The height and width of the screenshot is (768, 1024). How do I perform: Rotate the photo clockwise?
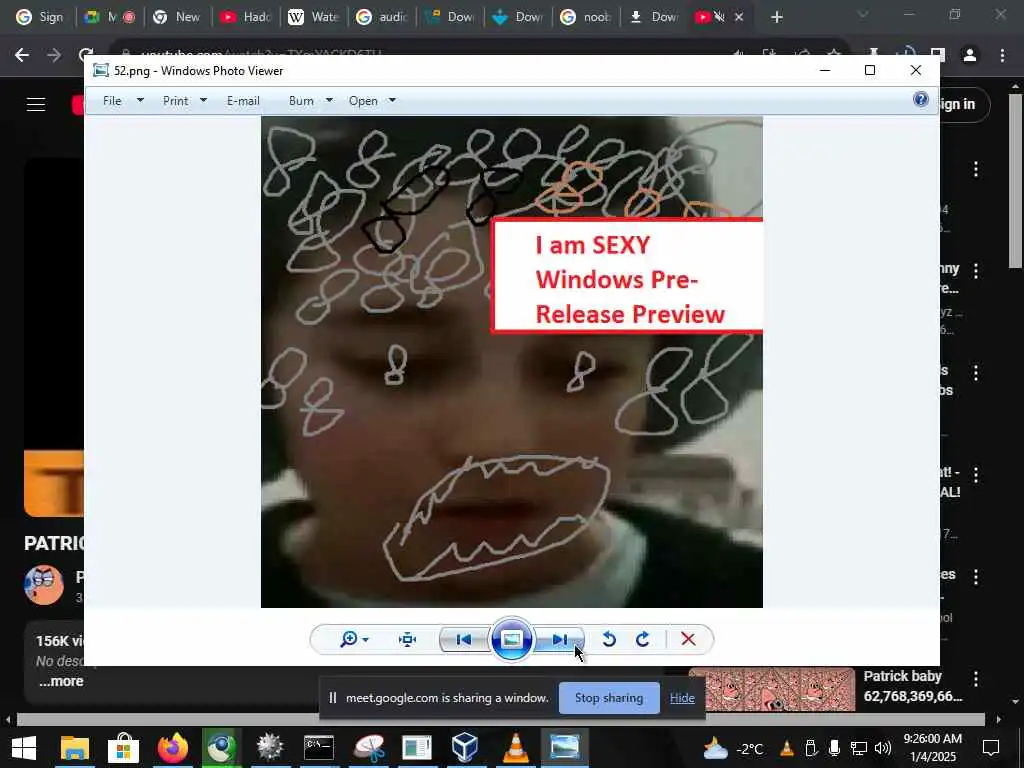tap(643, 639)
